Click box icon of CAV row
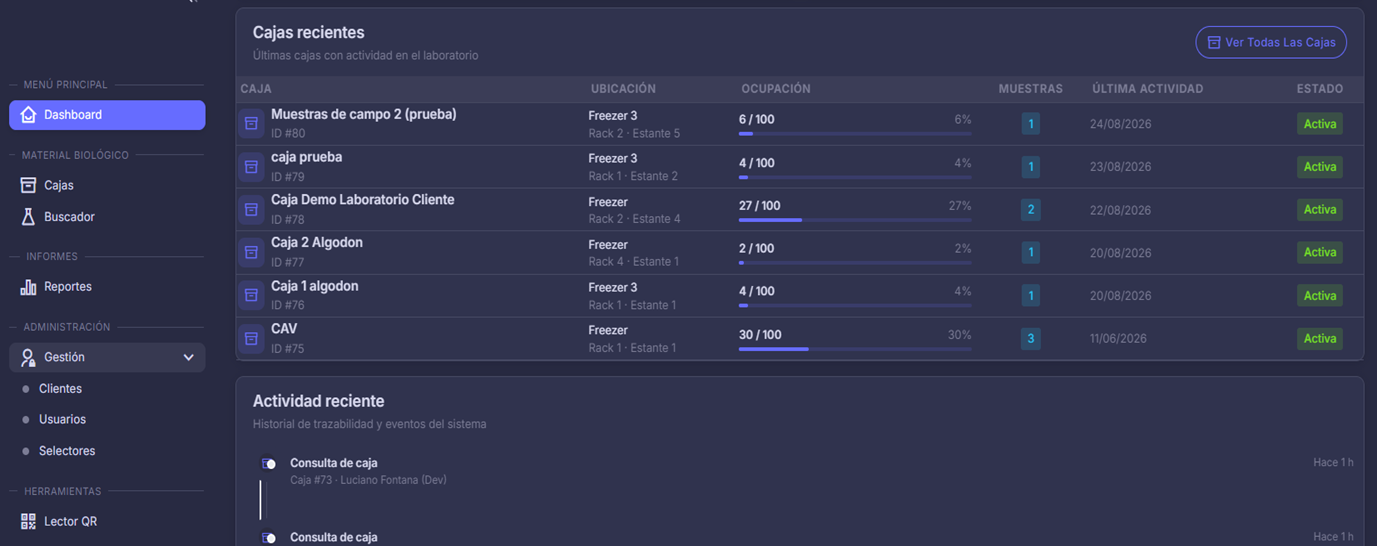The width and height of the screenshot is (1377, 546). [x=251, y=339]
